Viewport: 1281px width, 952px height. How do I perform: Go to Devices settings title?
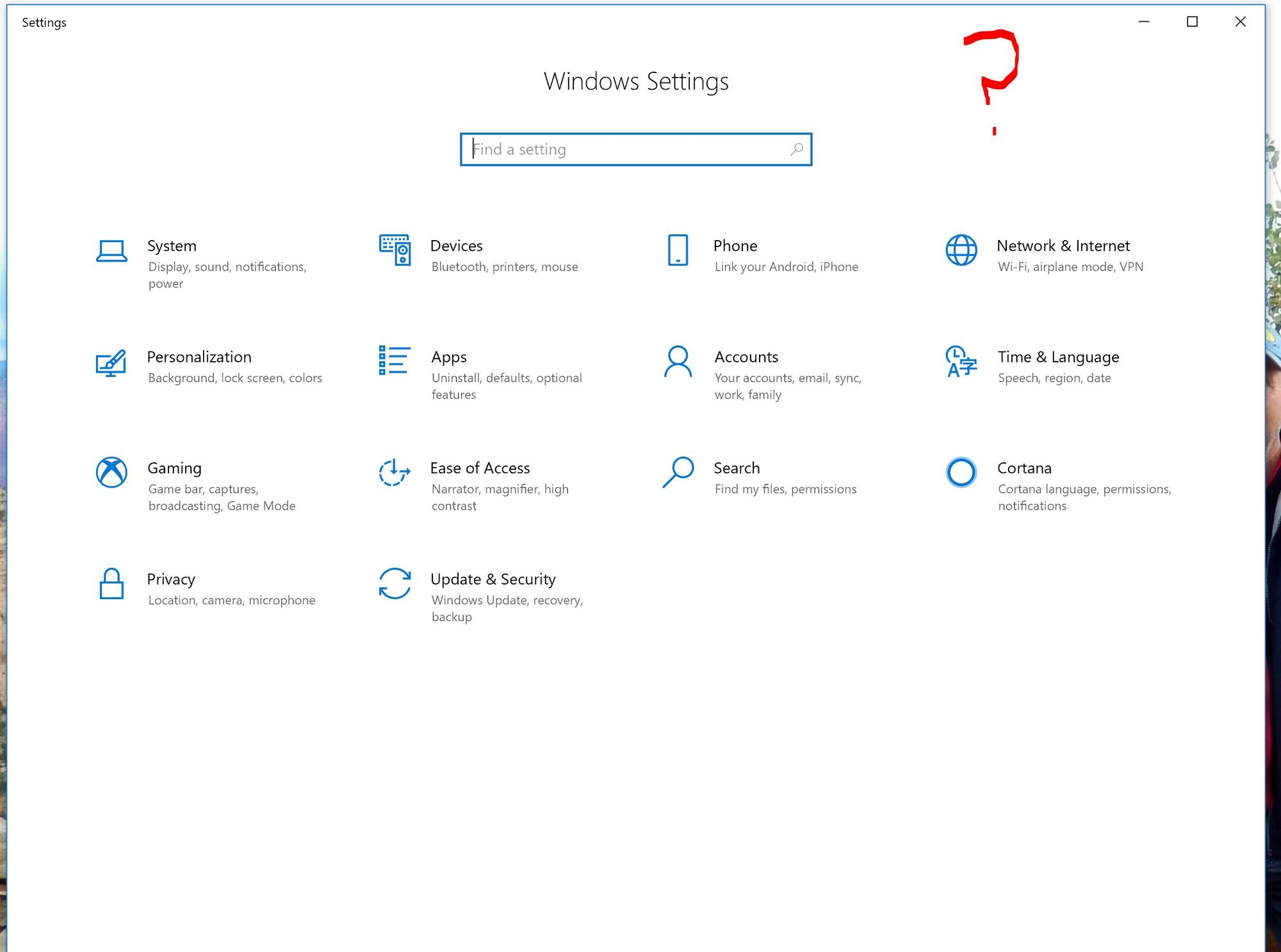457,246
